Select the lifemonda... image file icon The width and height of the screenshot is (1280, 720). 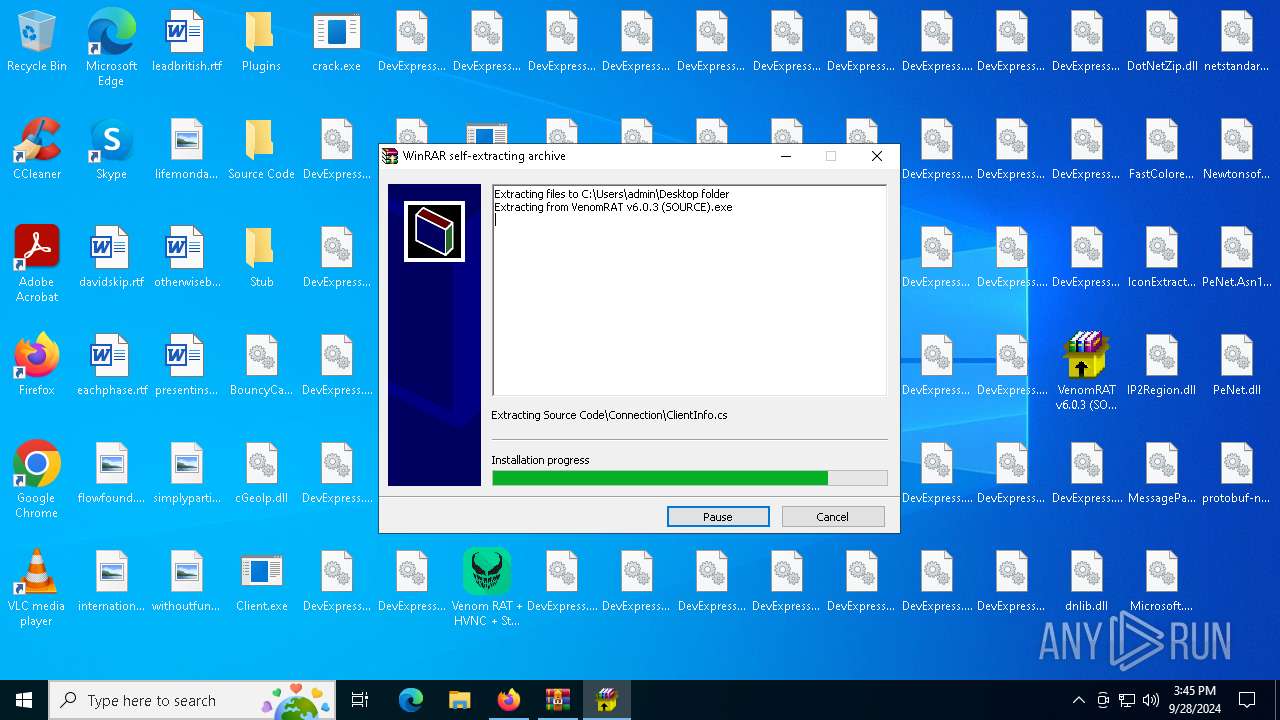pos(186,149)
